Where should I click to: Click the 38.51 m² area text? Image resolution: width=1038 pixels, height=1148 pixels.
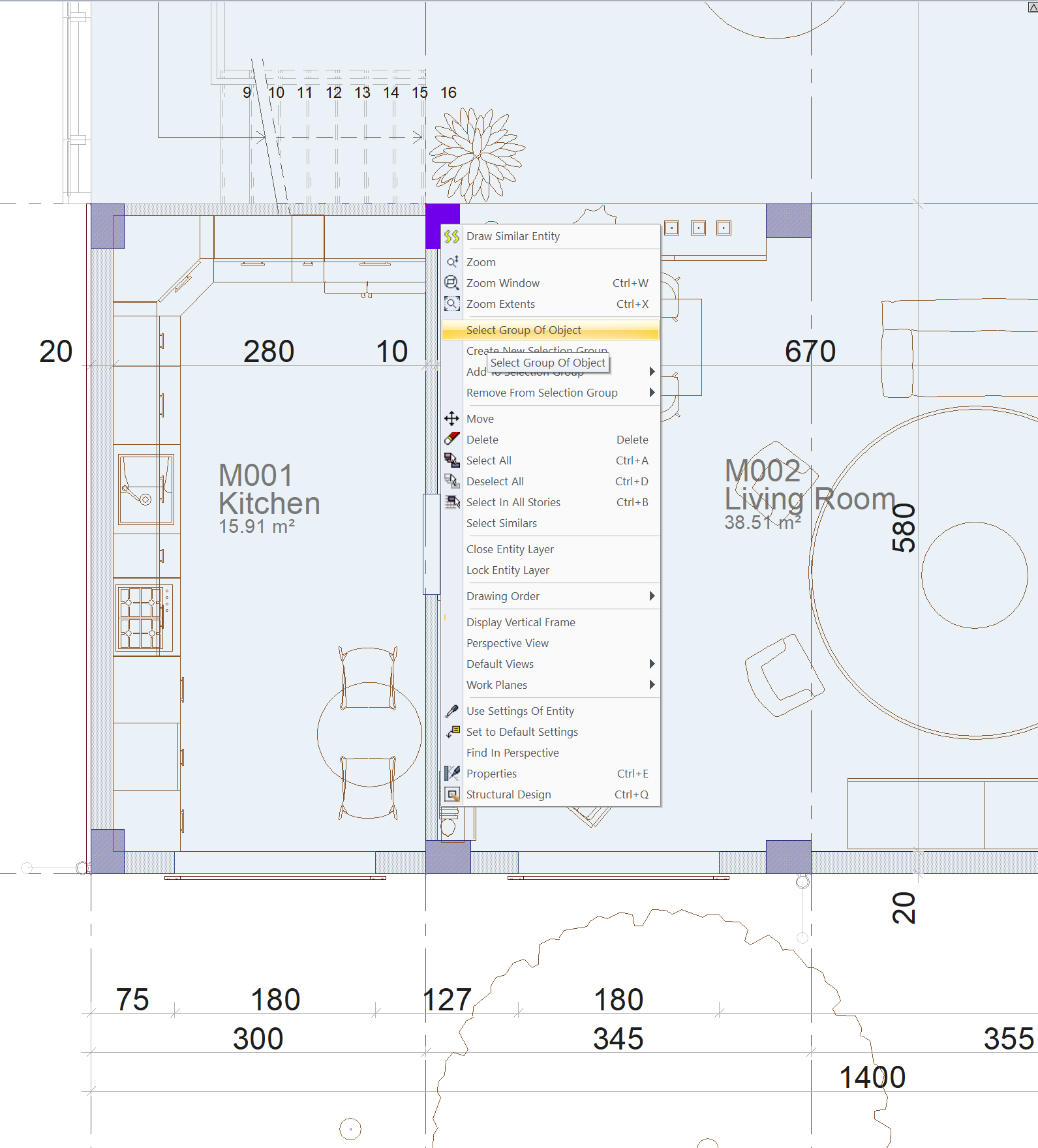point(763,522)
